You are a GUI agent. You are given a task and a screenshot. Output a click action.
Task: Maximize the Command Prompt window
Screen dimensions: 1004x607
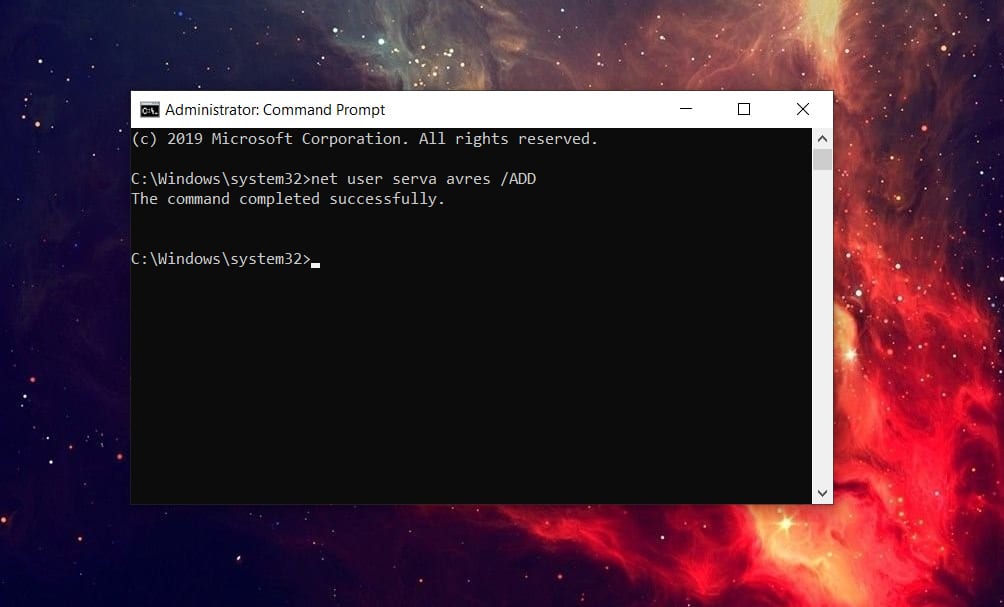(744, 109)
